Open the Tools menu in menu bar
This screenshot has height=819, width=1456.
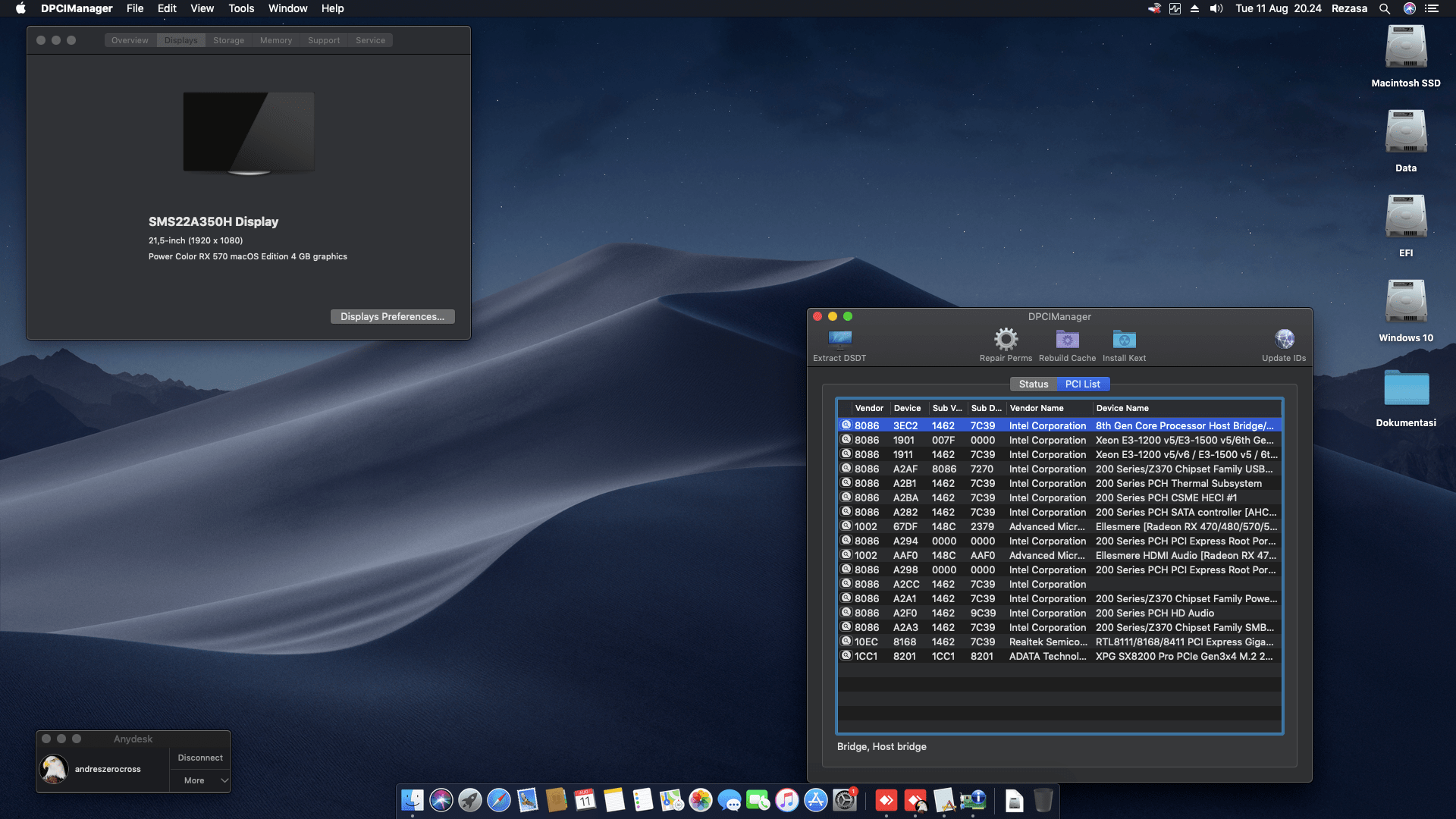[x=241, y=8]
